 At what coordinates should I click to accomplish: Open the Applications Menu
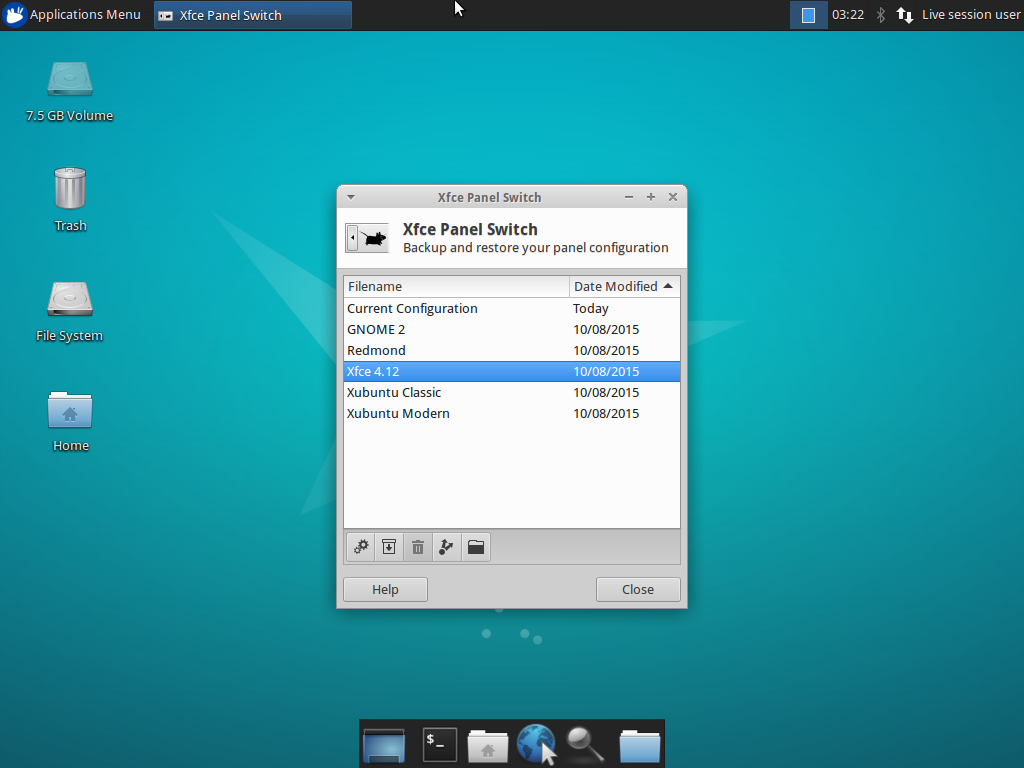(73, 14)
